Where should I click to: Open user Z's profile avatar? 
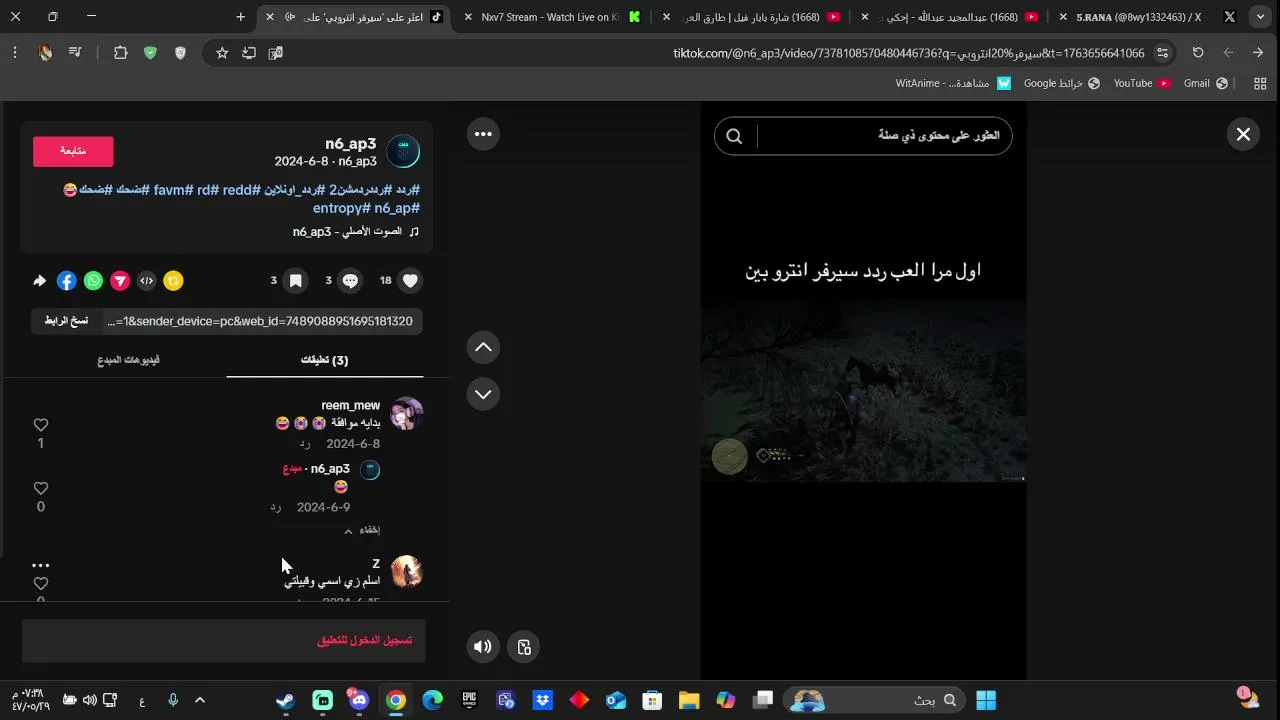406,572
